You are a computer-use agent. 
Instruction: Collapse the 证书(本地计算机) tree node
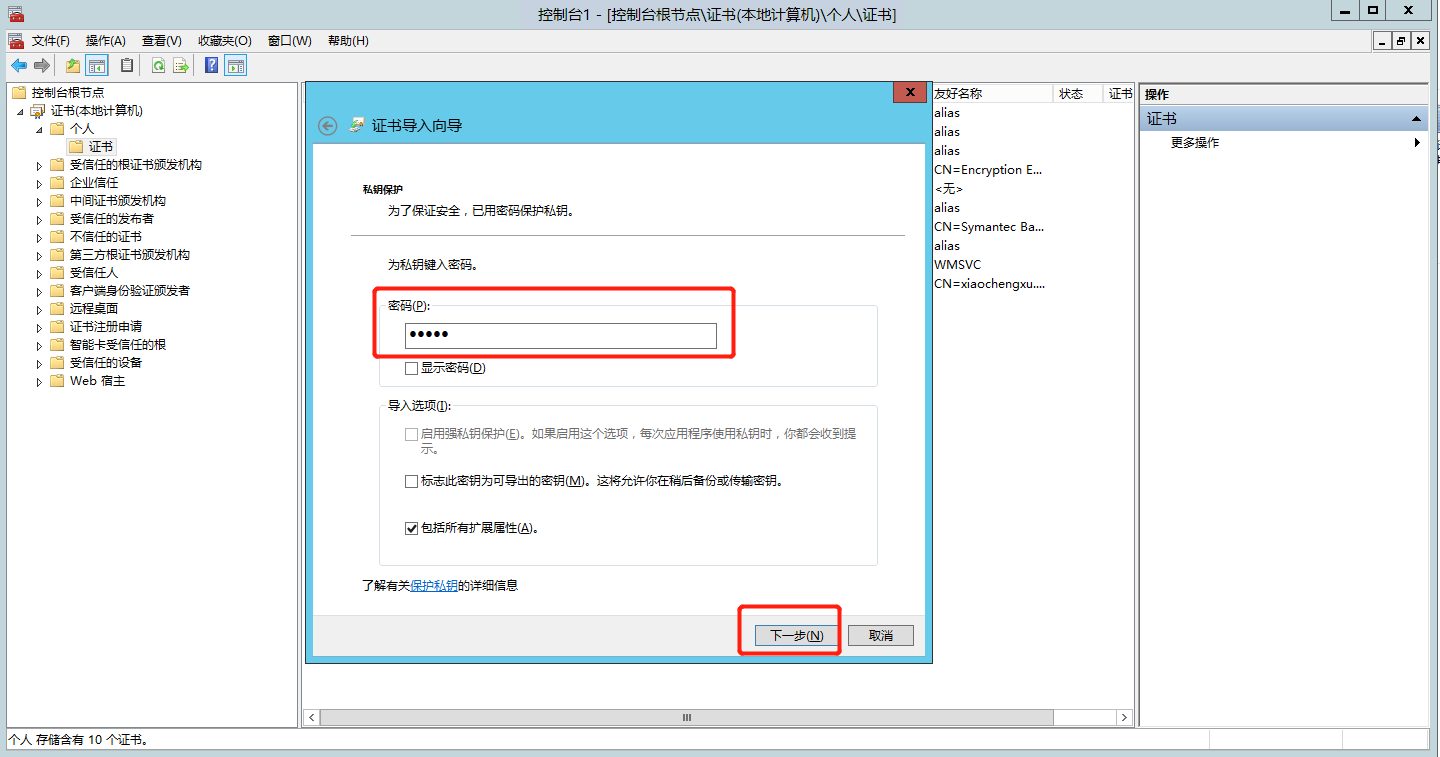[22, 111]
